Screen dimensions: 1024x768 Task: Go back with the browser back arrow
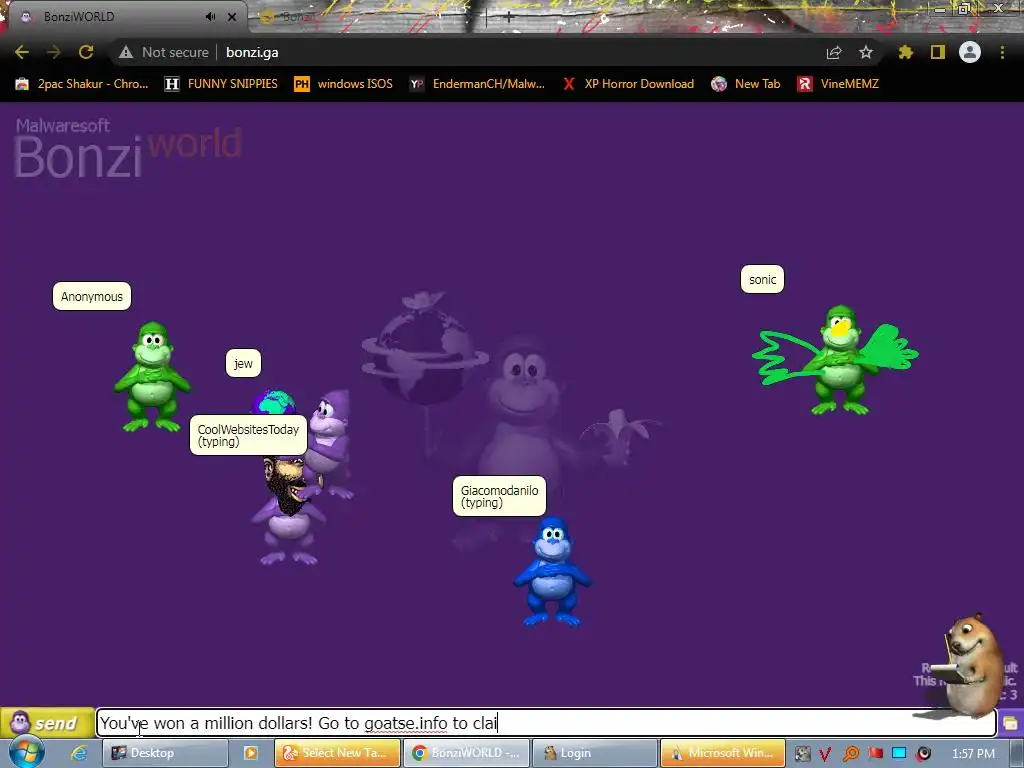pyautogui.click(x=22, y=52)
